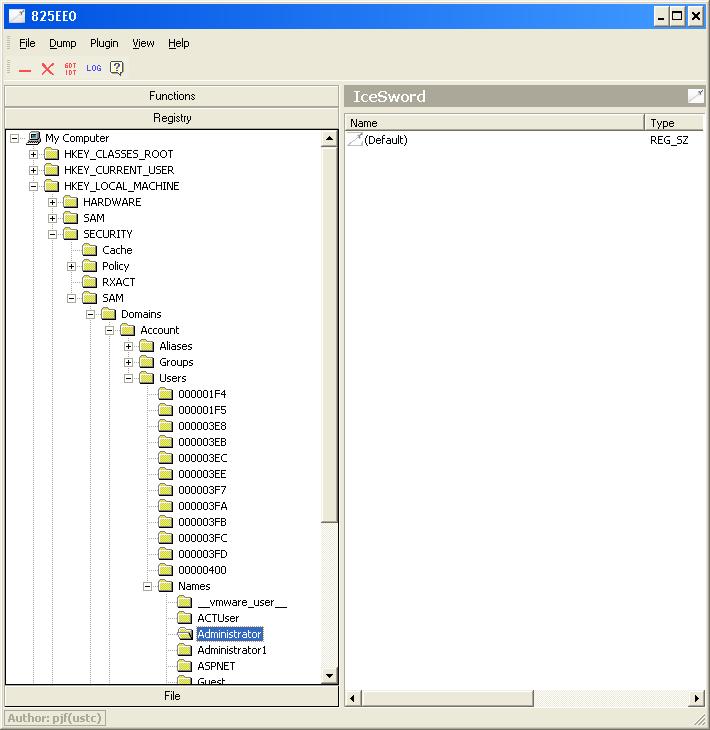Collapse the Names key
This screenshot has width=710, height=730.
point(148,586)
